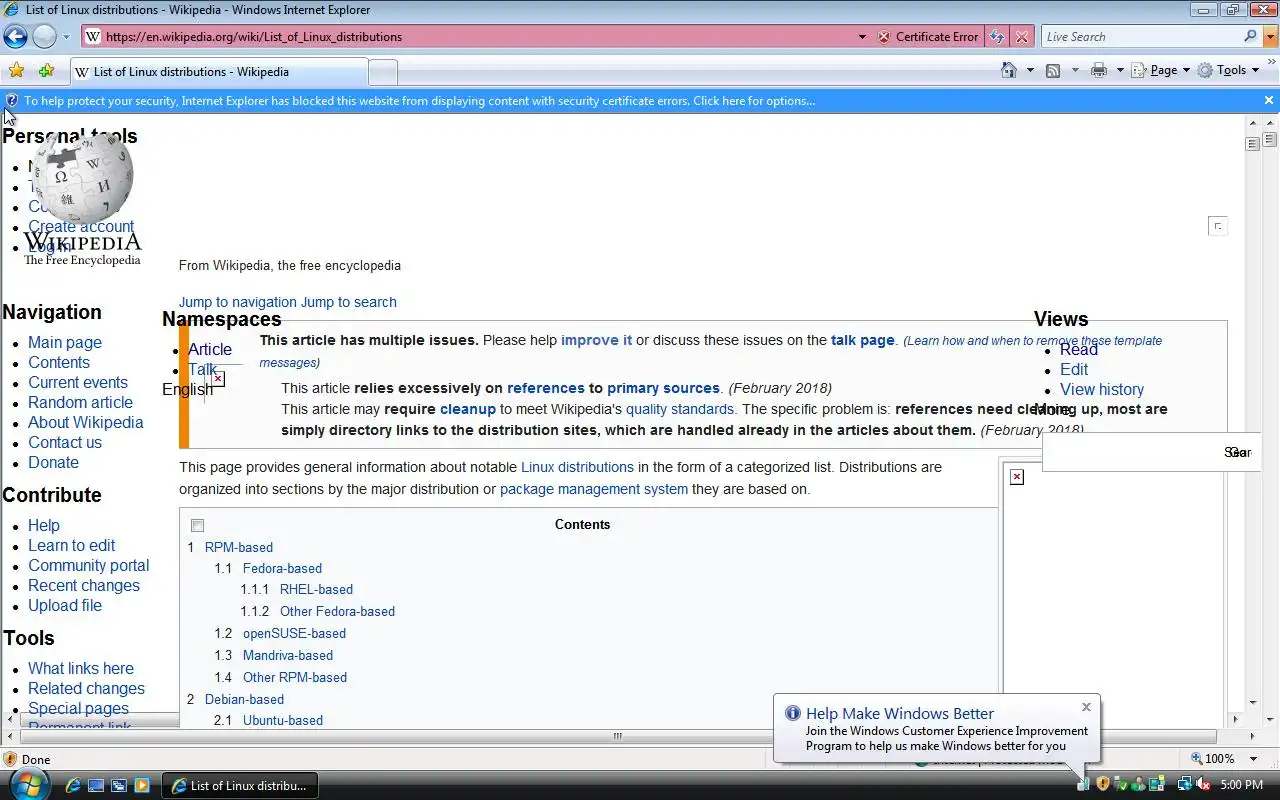
Task: Open Current events link
Action: click(x=78, y=383)
